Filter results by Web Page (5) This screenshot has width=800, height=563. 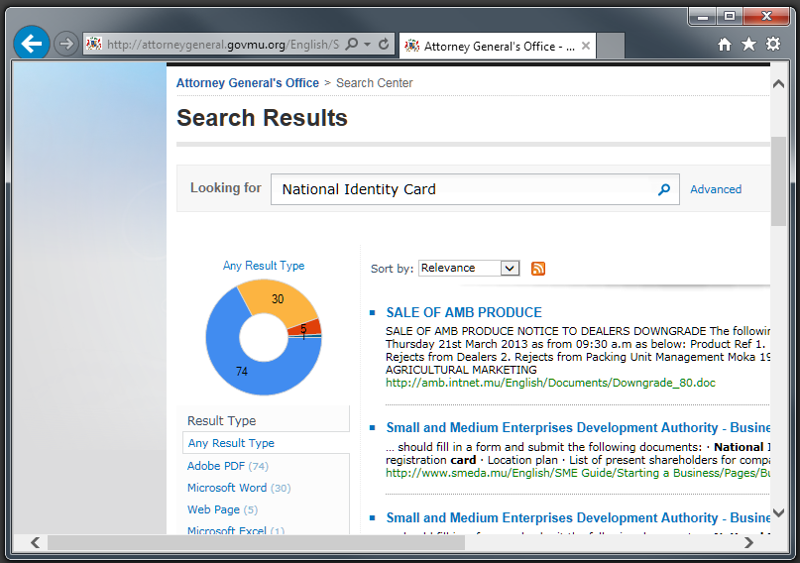coord(222,510)
